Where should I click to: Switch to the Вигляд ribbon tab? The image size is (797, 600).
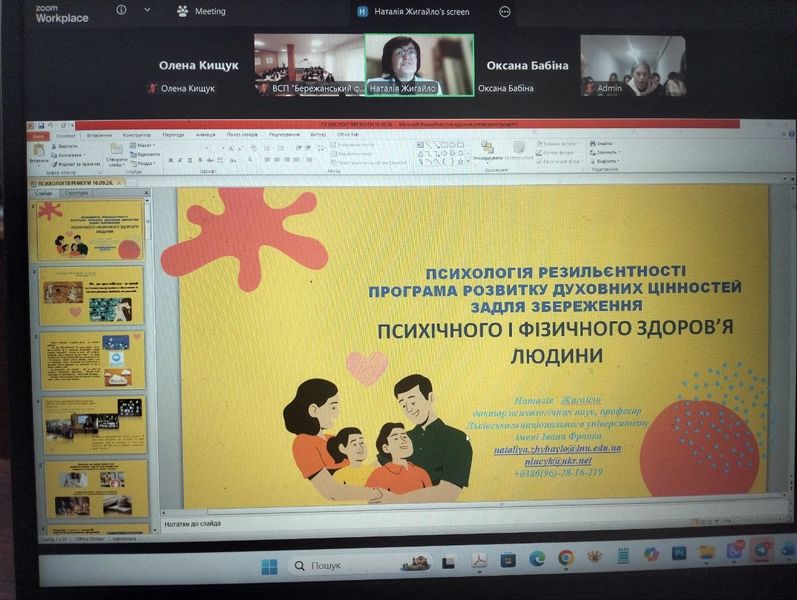[x=318, y=135]
